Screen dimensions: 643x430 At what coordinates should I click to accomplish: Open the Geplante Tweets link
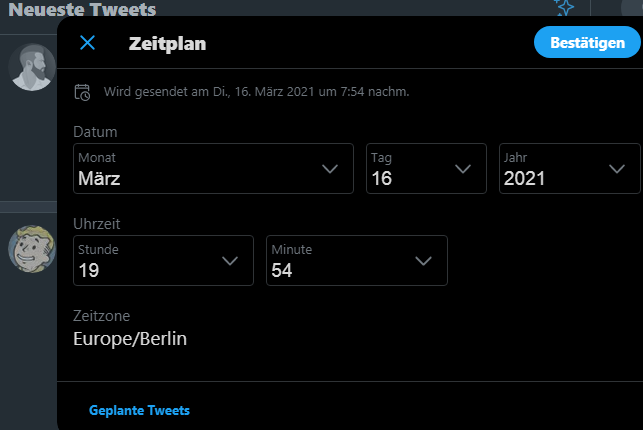click(x=139, y=410)
